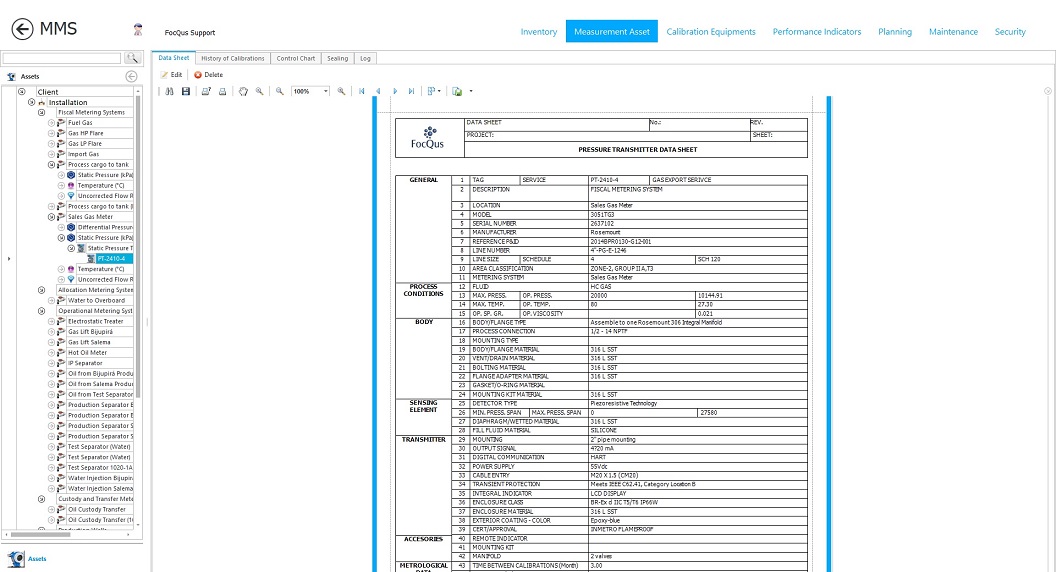Click the Edit pencil button
The height and width of the screenshot is (572, 1056).
tap(171, 75)
